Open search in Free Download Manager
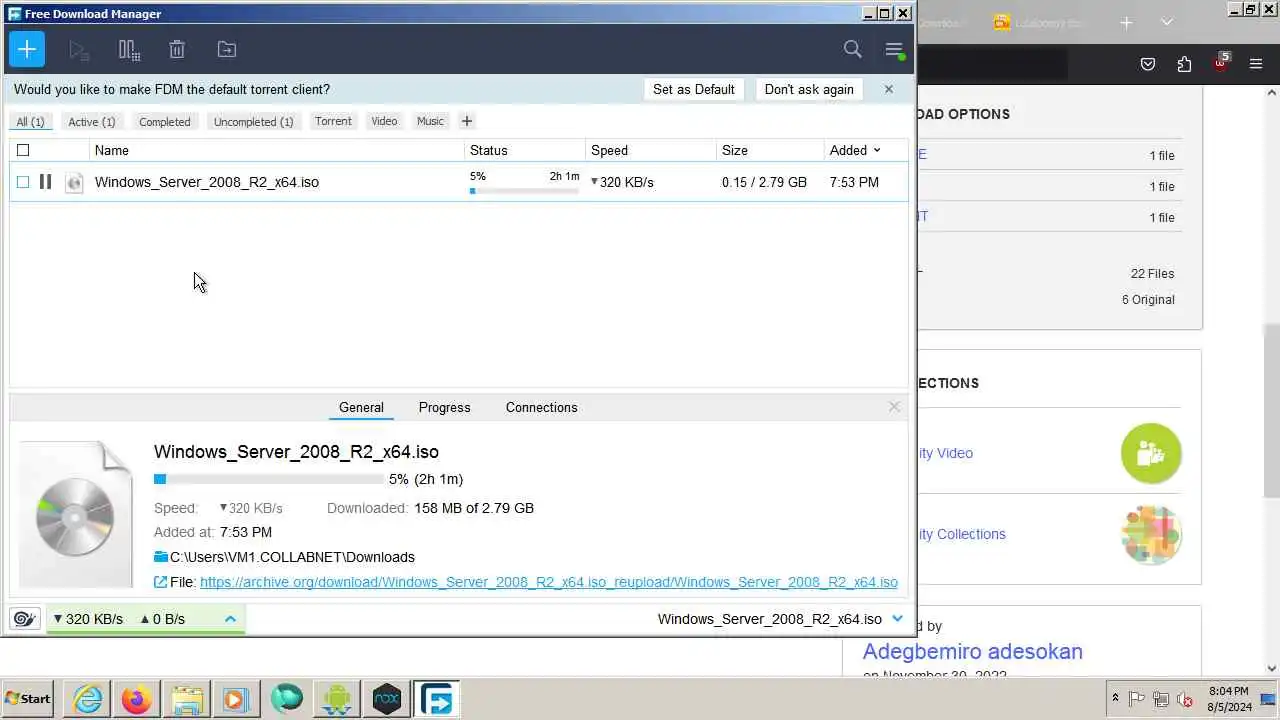The width and height of the screenshot is (1280, 720). 853,49
